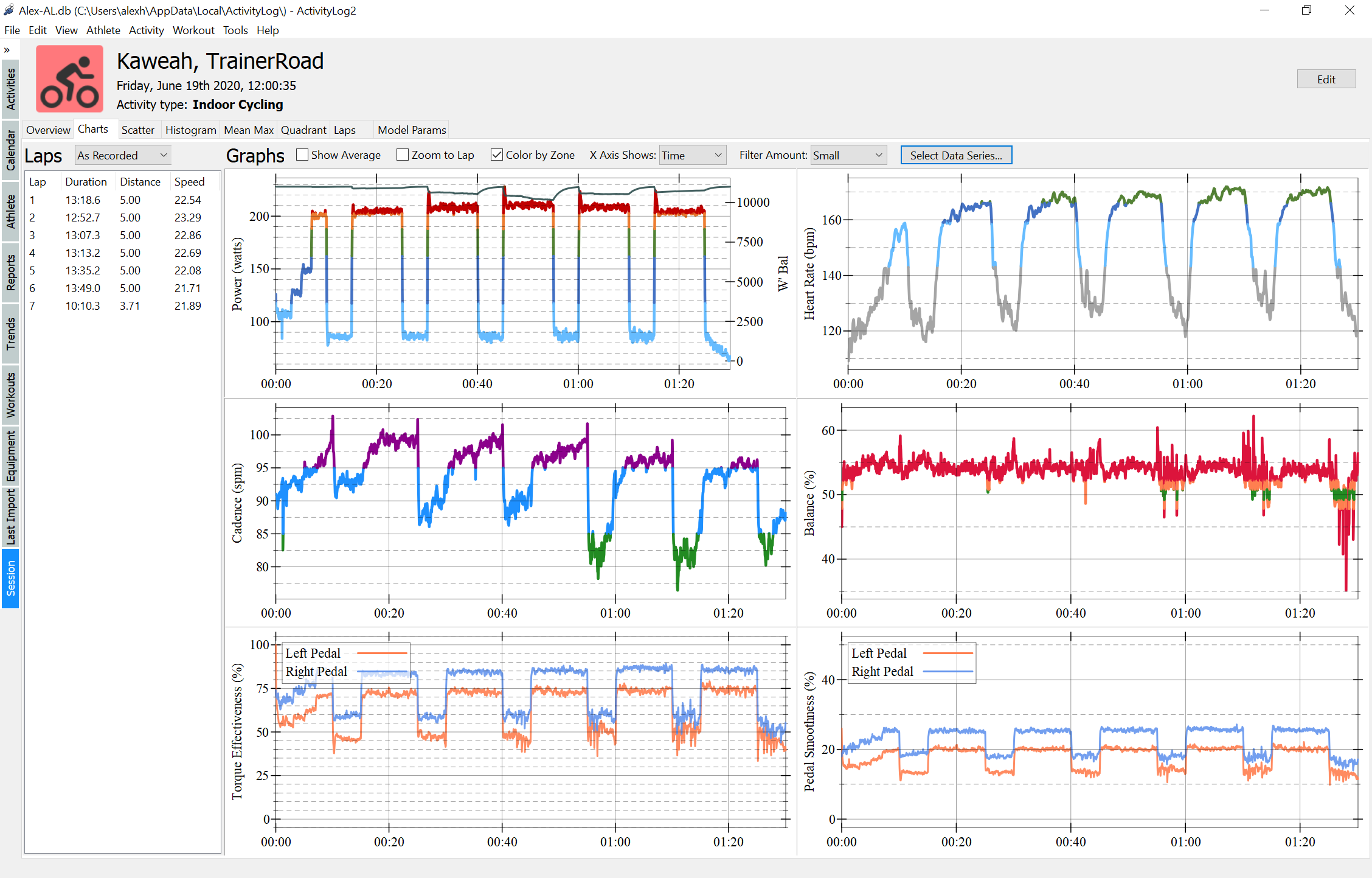Screen dimensions: 1372x878
Task: Expand sidebar with the double-chevron icon
Action: 7,50
